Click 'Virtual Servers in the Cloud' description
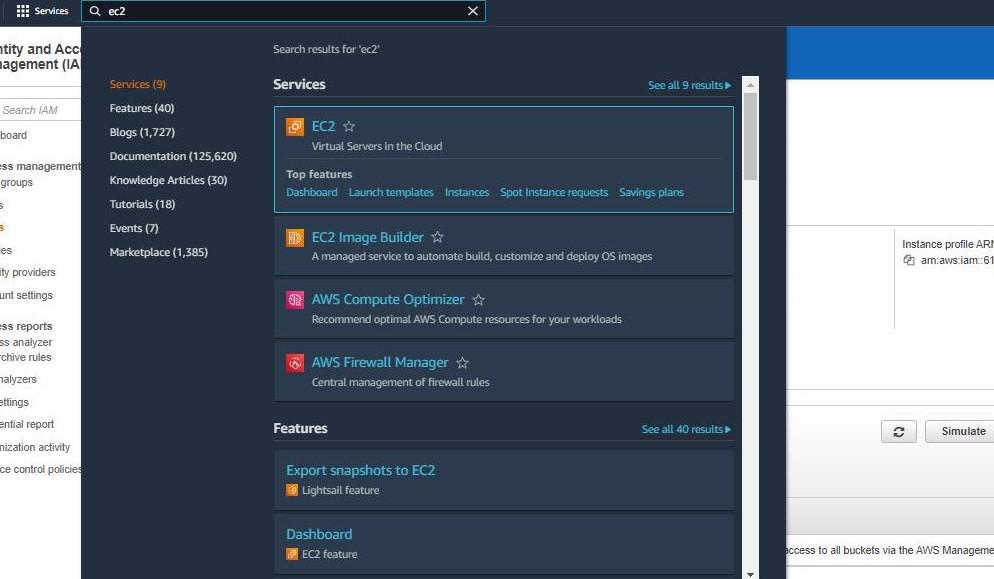The image size is (994, 579). (x=377, y=146)
